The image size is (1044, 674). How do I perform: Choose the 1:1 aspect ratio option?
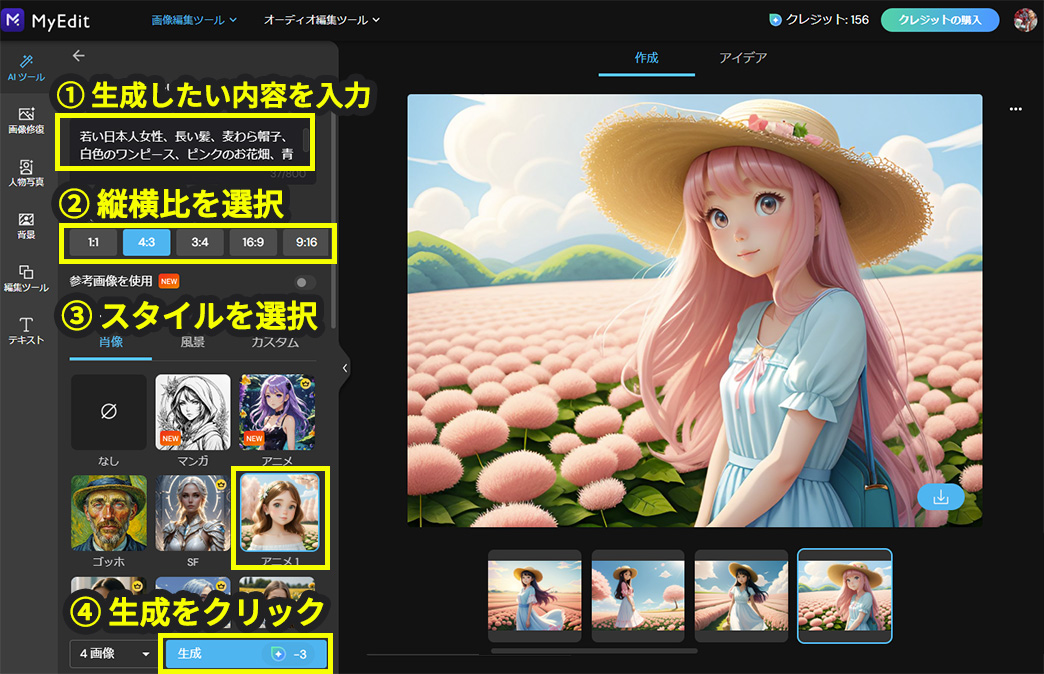93,242
